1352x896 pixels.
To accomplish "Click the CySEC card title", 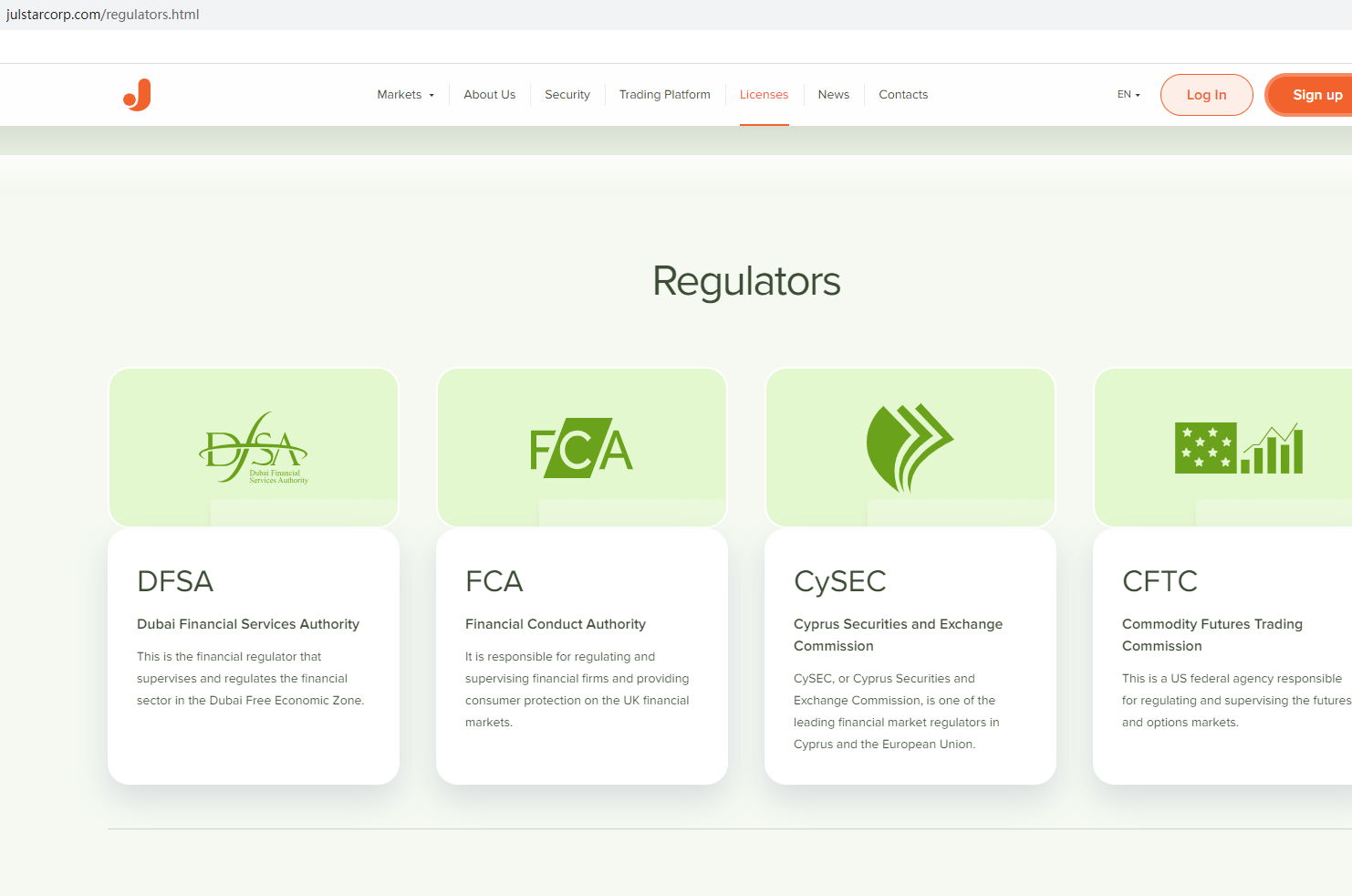I will [840, 581].
